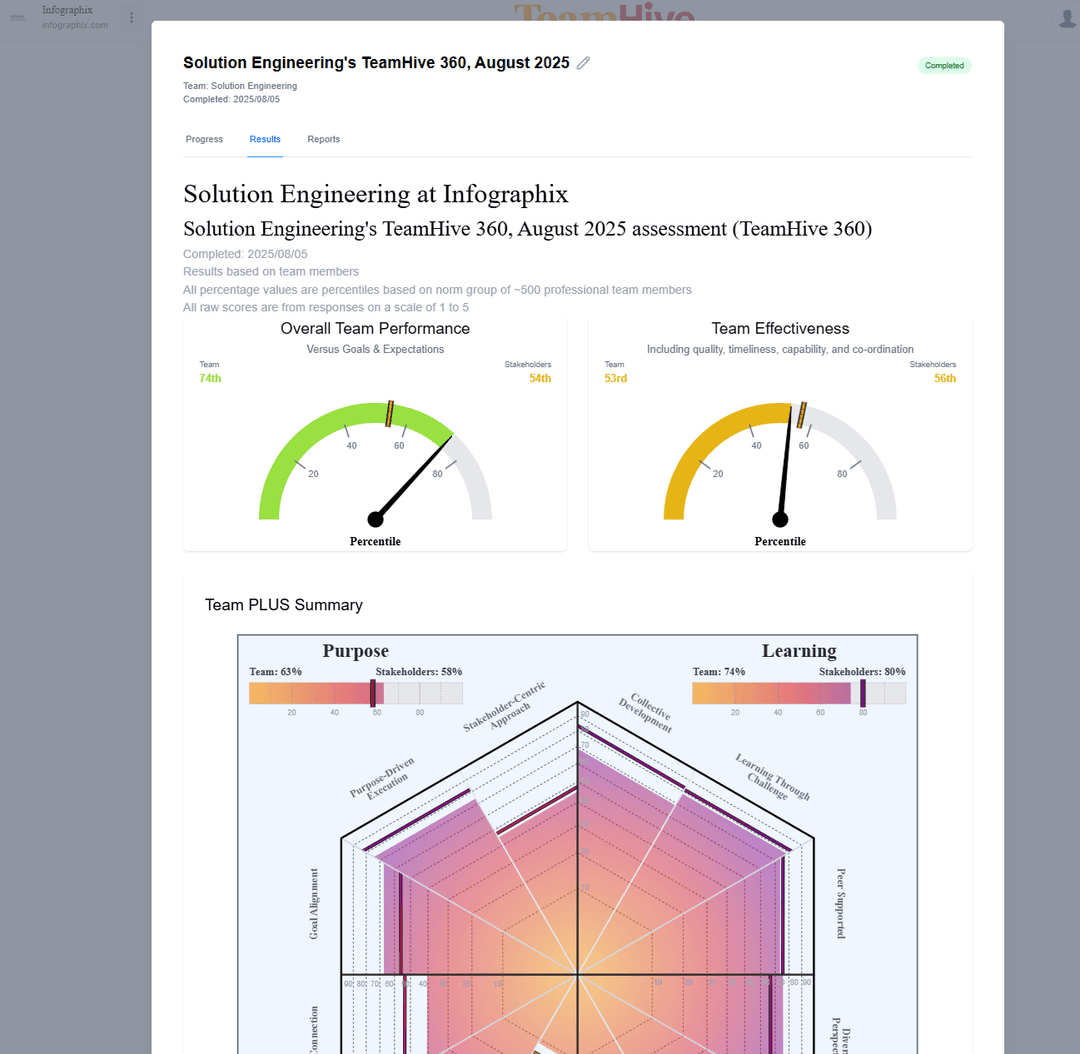Open the Infographix three-dot options menu
The height and width of the screenshot is (1054, 1080).
point(131,17)
